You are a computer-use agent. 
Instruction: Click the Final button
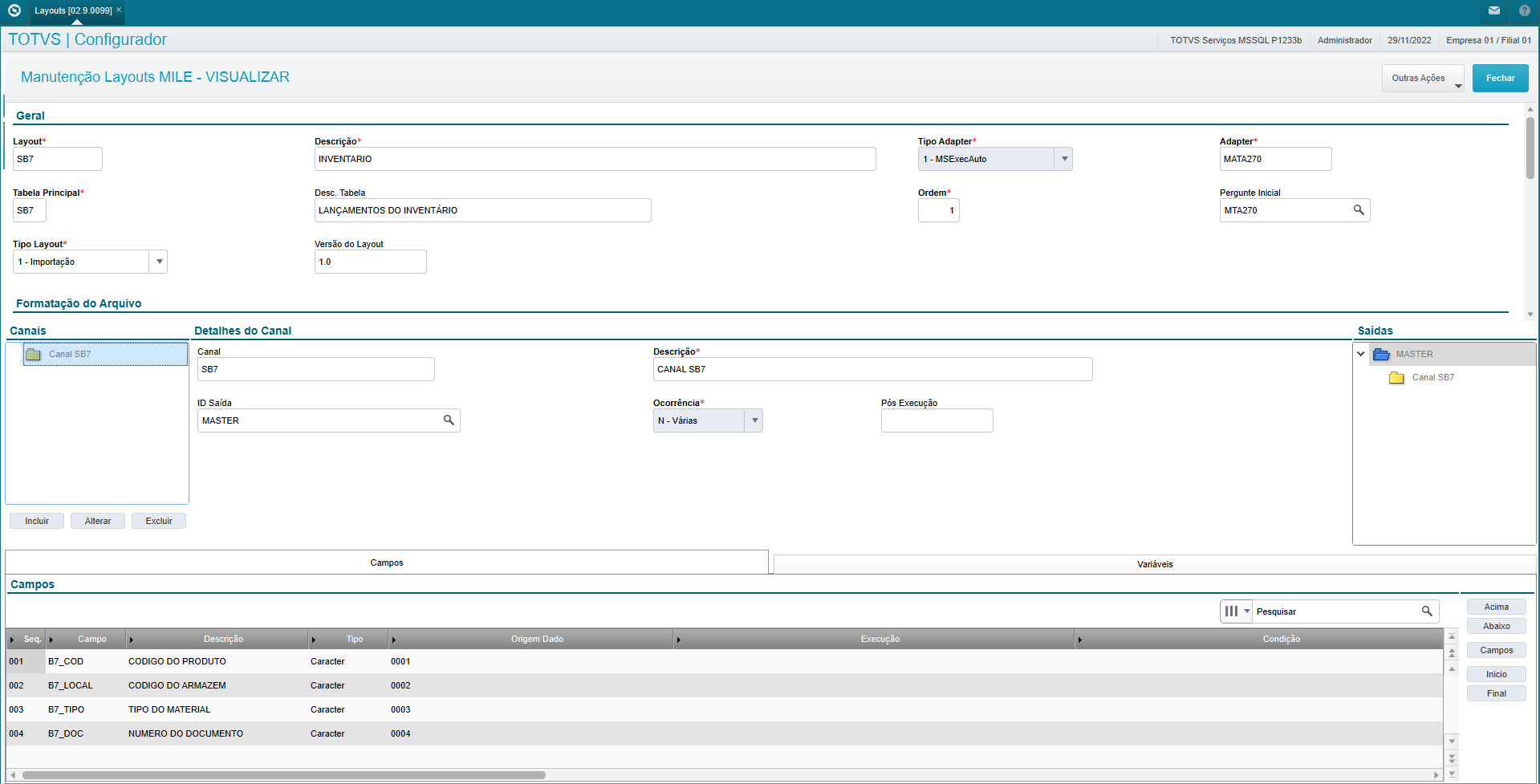point(1496,693)
